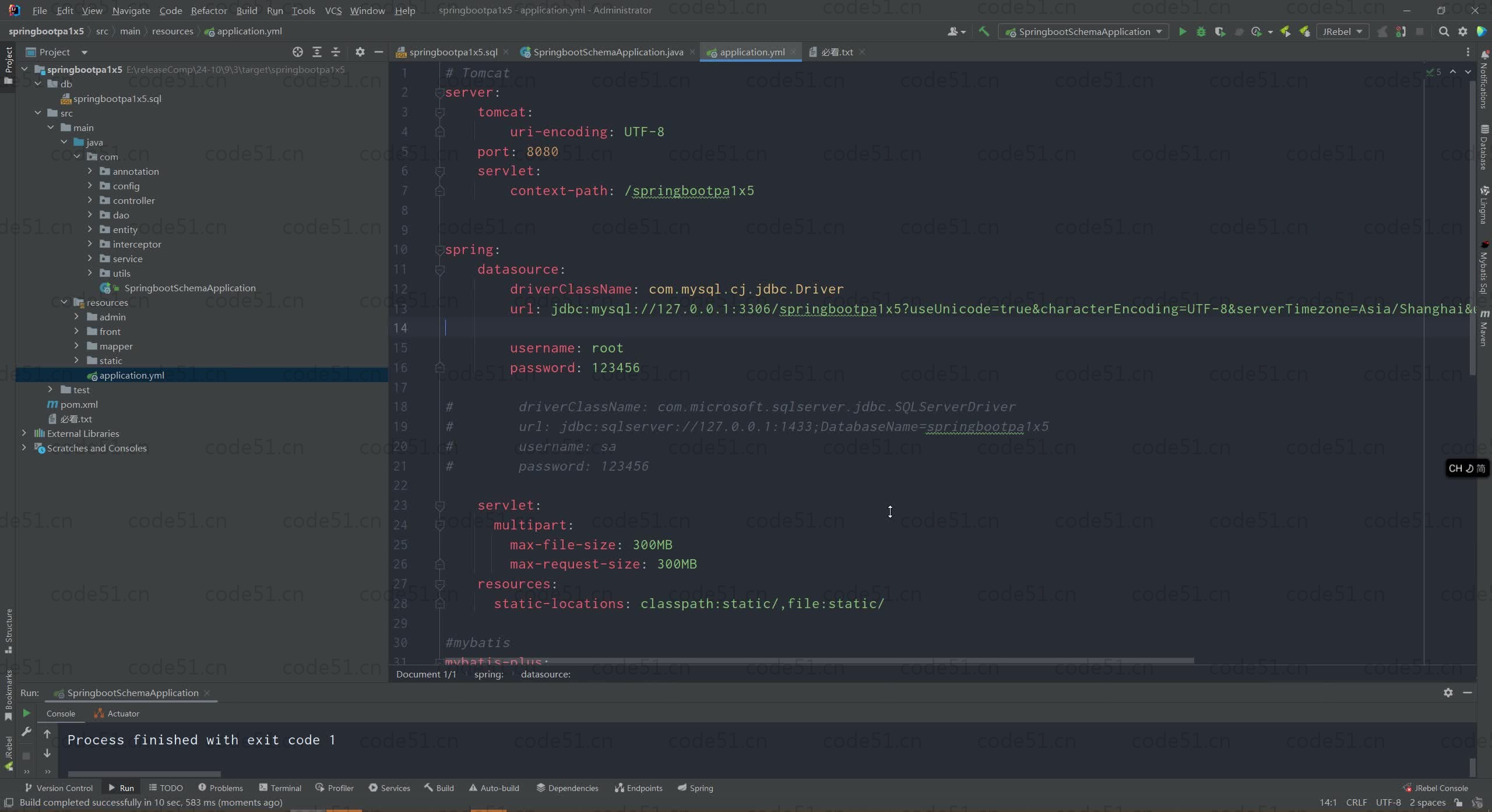Click the green Run application icon

[1182, 31]
